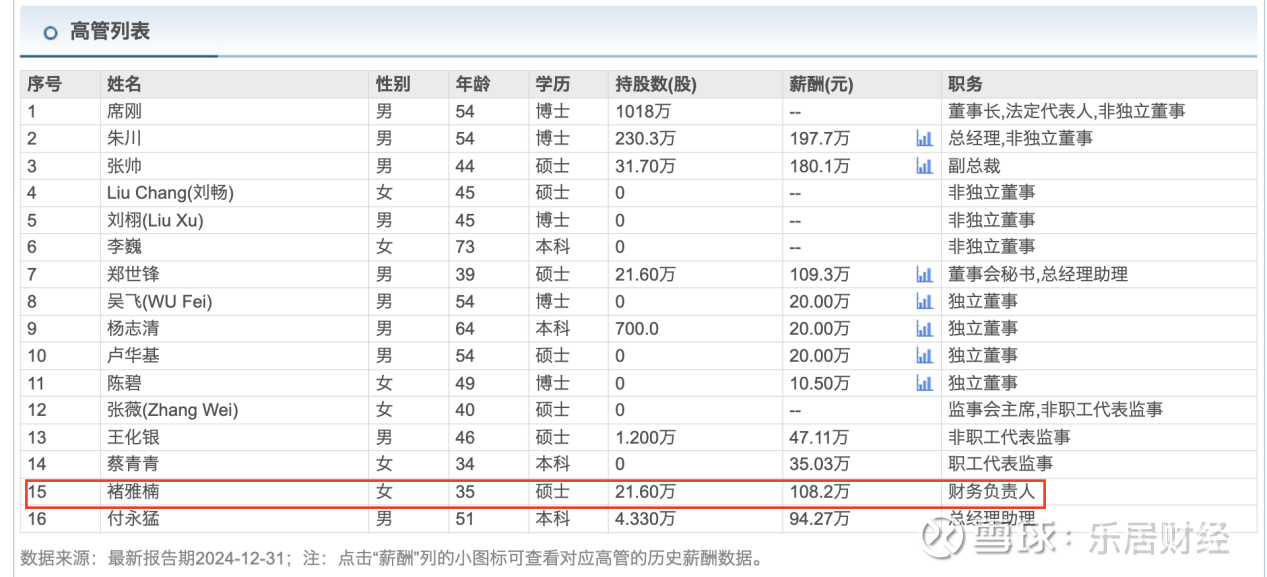Select the name 付永猛 in row 16
The width and height of the screenshot is (1267, 577).
click(133, 518)
